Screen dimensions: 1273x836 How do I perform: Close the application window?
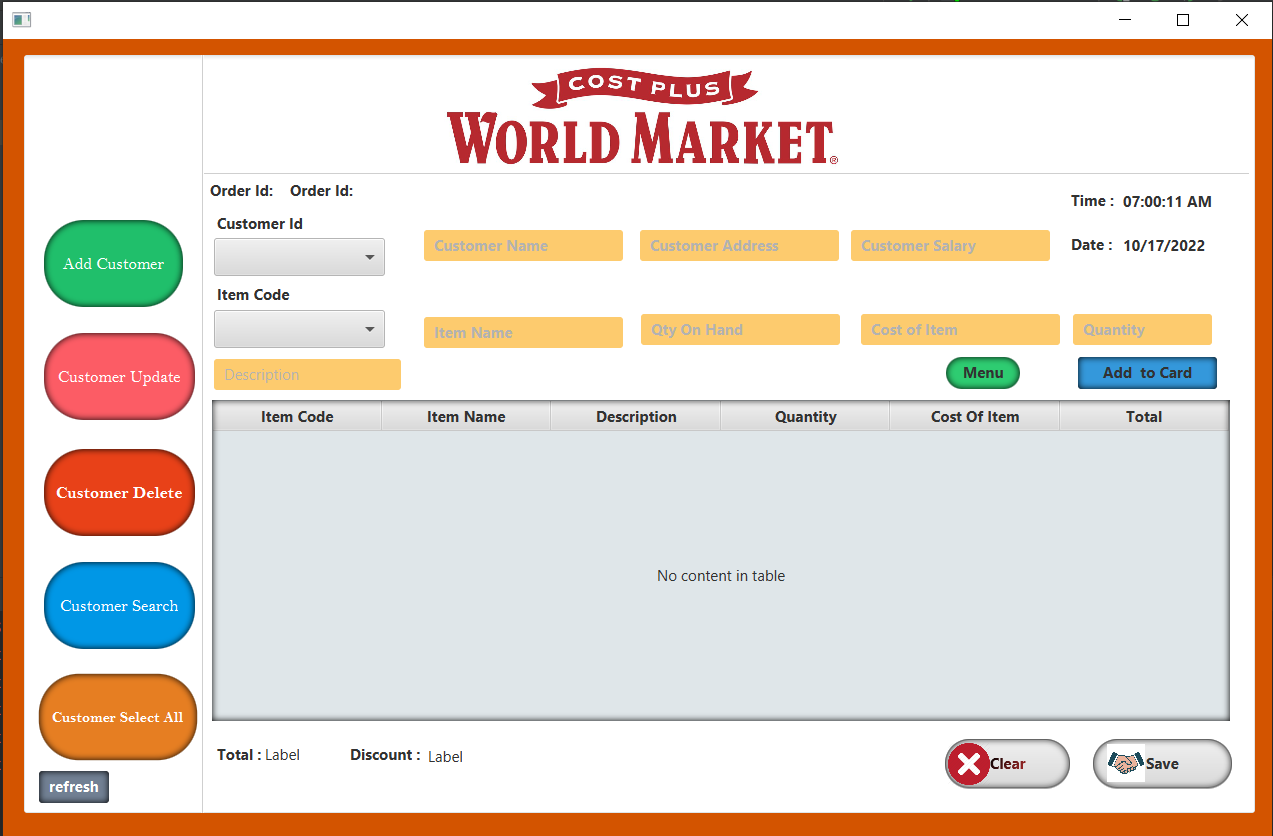click(1242, 19)
